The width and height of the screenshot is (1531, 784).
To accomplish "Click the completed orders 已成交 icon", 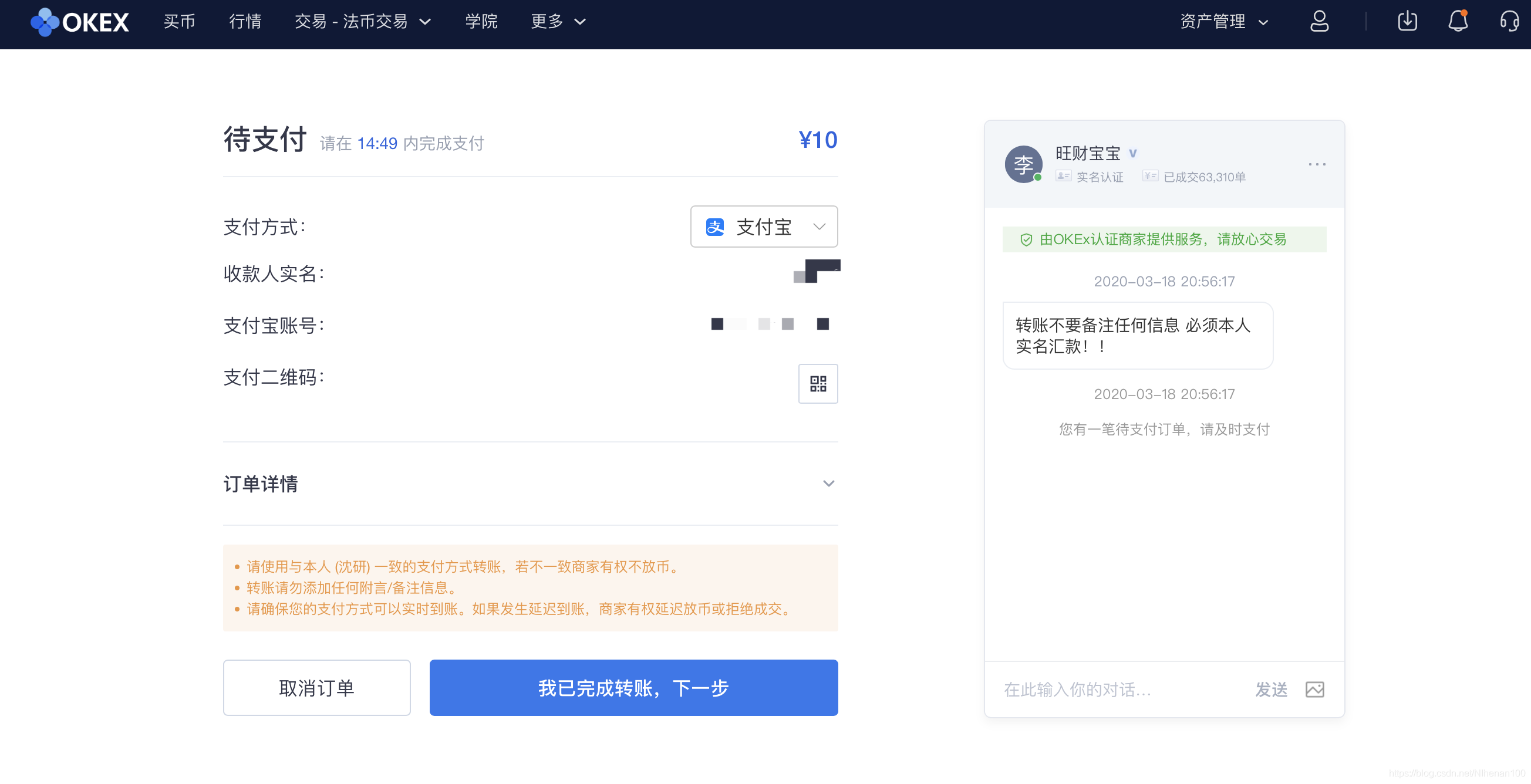I will 1149,176.
